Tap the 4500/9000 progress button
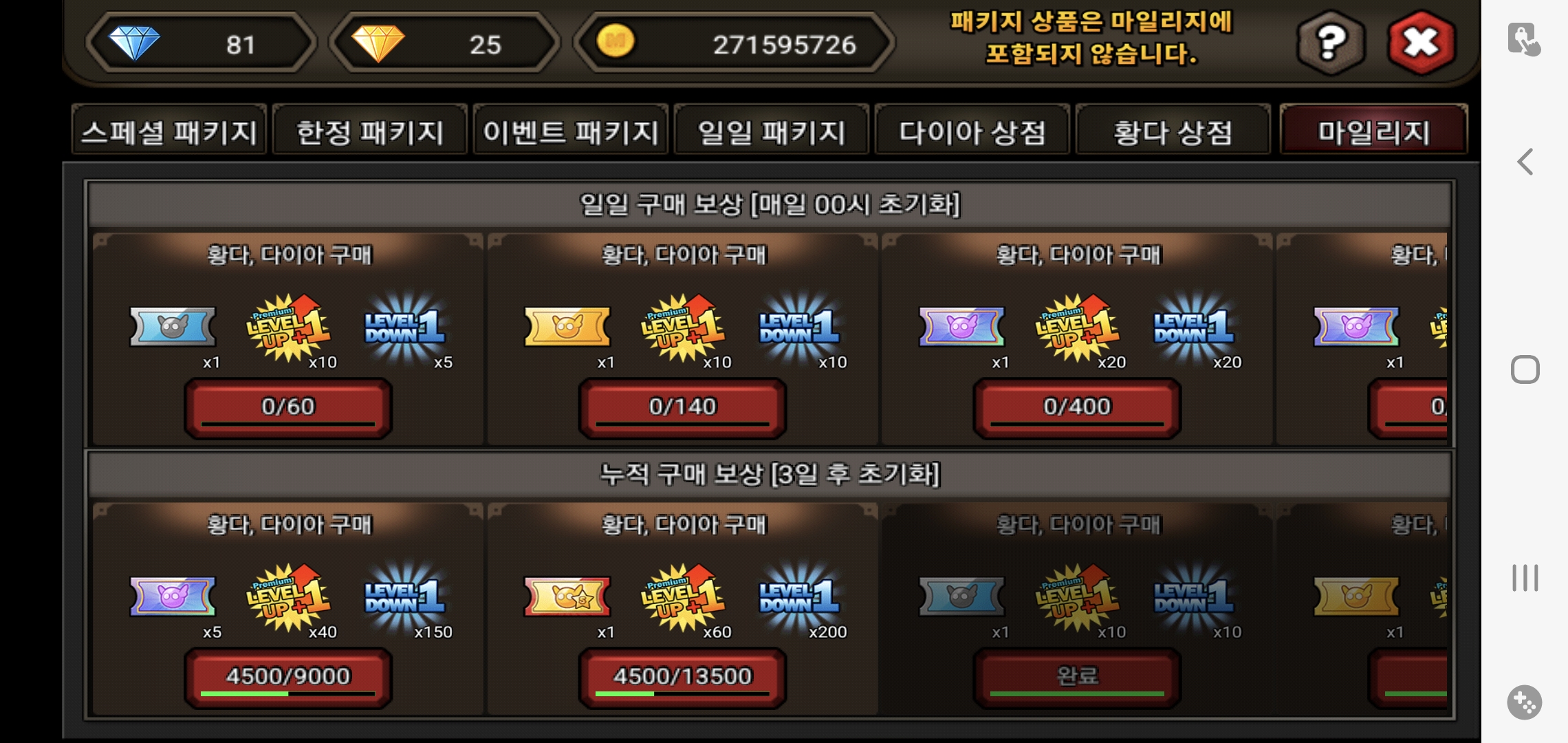The image size is (1568, 743). [x=288, y=677]
